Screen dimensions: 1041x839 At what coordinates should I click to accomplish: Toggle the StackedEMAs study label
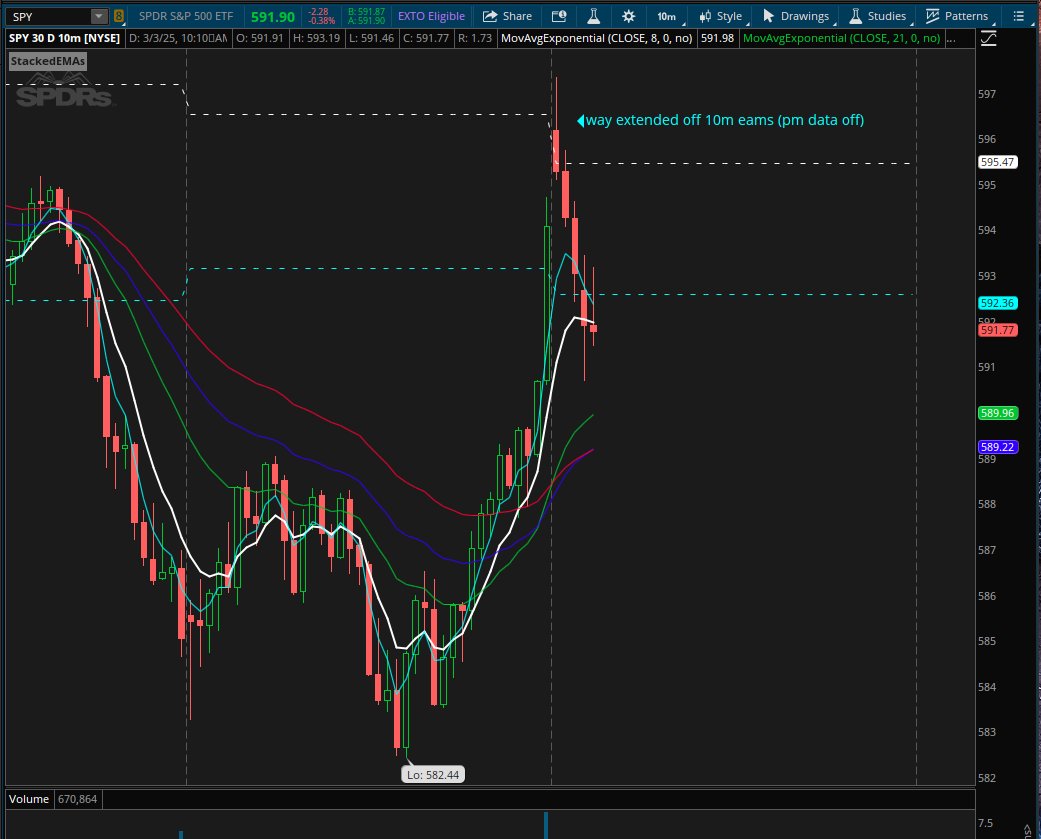point(46,61)
